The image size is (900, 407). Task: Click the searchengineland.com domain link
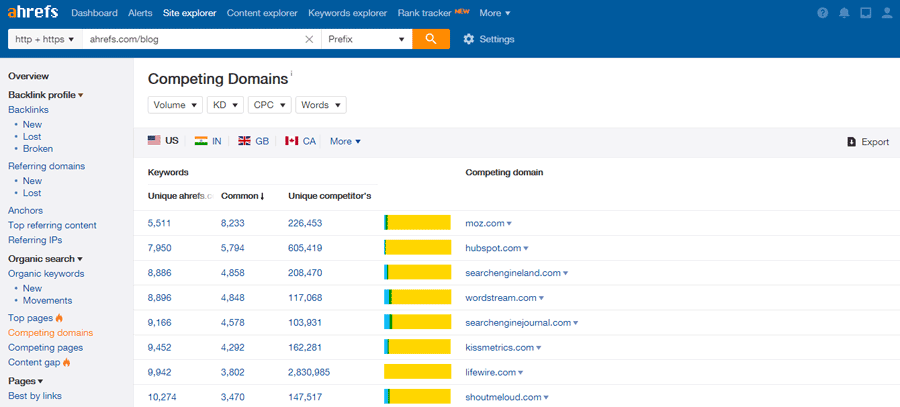[x=513, y=273]
